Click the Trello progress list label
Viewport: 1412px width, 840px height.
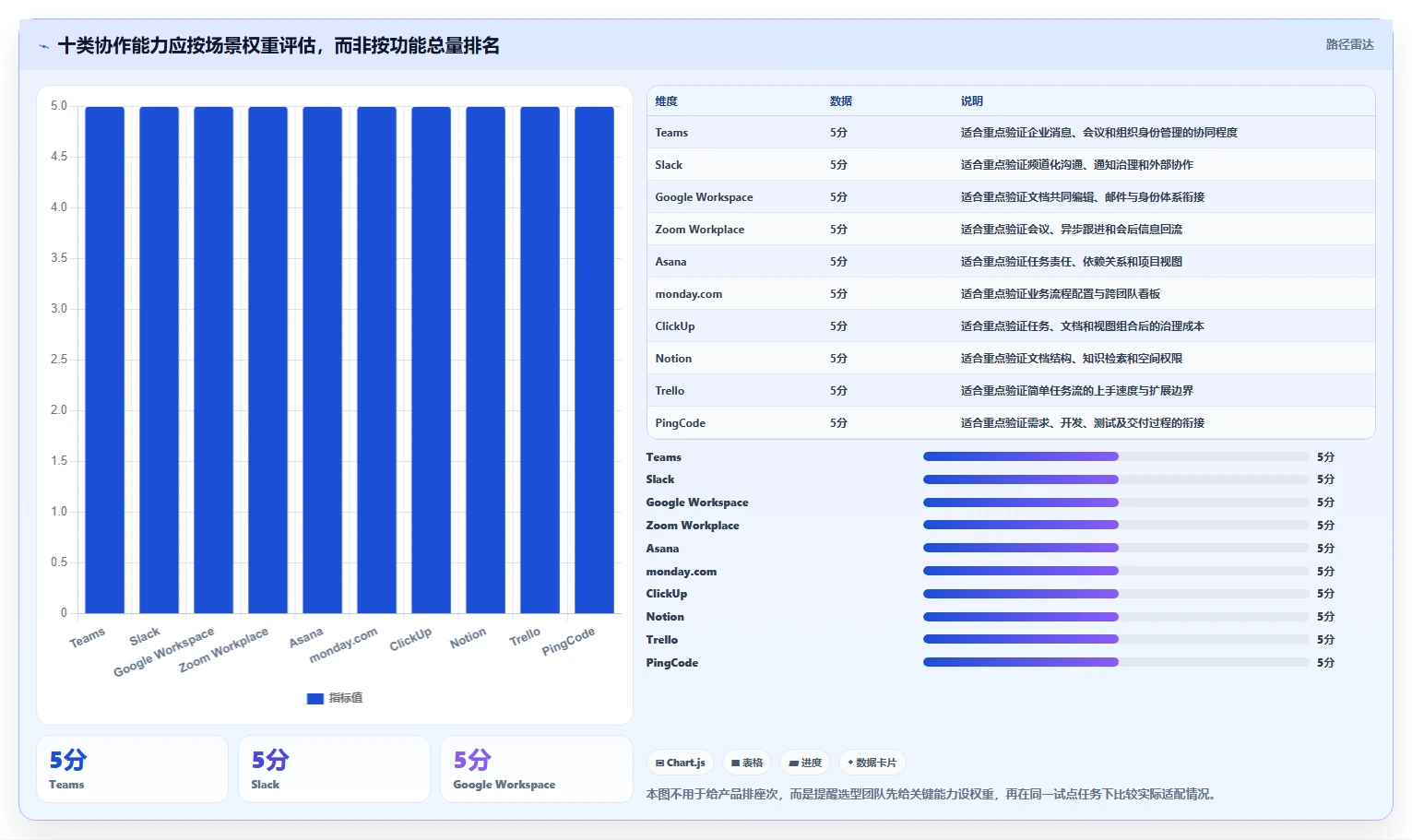(662, 640)
